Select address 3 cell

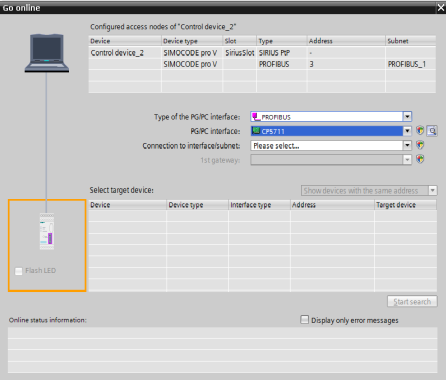tap(346, 64)
